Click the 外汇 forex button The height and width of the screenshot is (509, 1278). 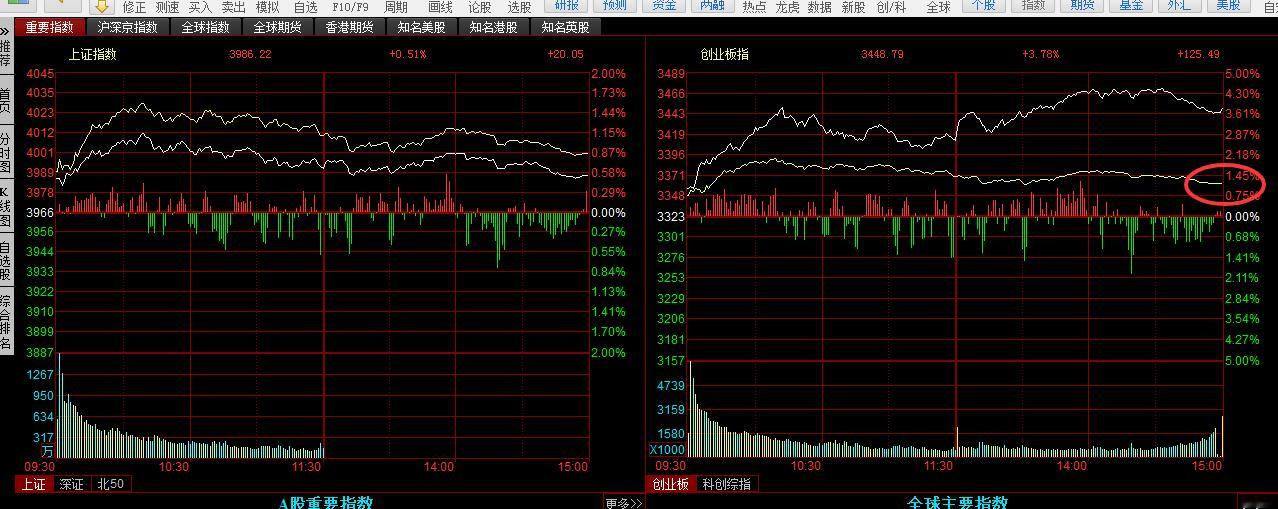[x=1179, y=5]
